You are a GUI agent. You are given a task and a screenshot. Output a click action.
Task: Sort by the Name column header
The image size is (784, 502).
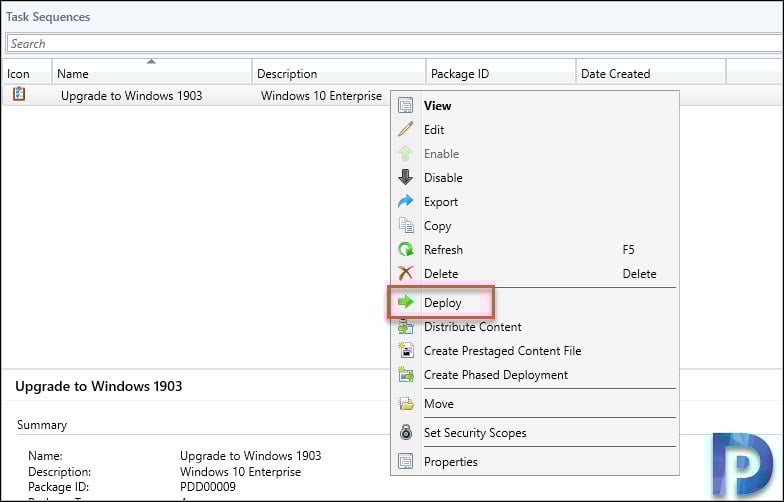[x=152, y=74]
